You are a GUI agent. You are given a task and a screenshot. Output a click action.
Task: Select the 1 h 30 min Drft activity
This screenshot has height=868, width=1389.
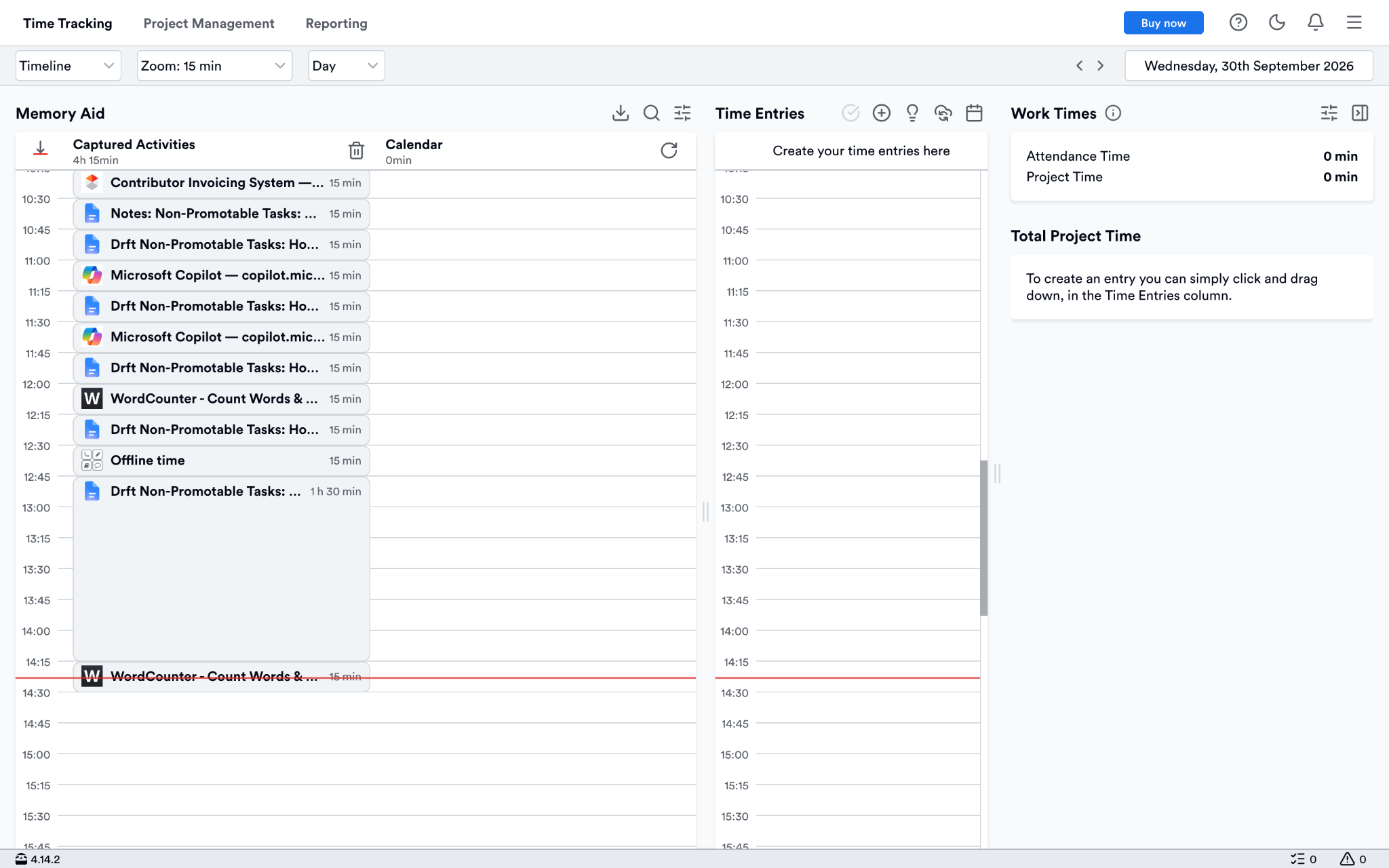click(221, 568)
